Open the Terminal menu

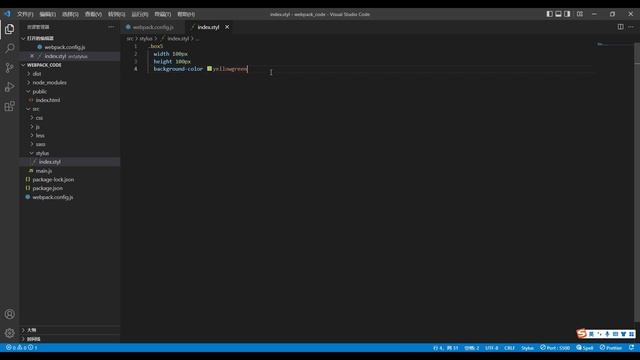tap(162, 14)
